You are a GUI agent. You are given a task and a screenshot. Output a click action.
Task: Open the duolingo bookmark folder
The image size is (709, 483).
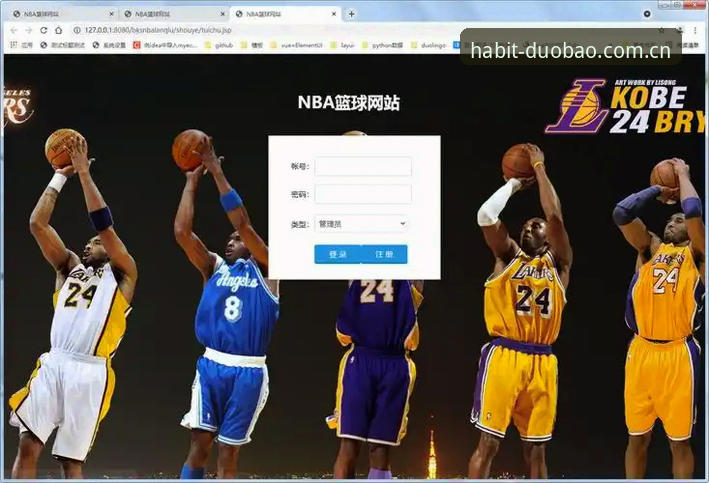429,45
